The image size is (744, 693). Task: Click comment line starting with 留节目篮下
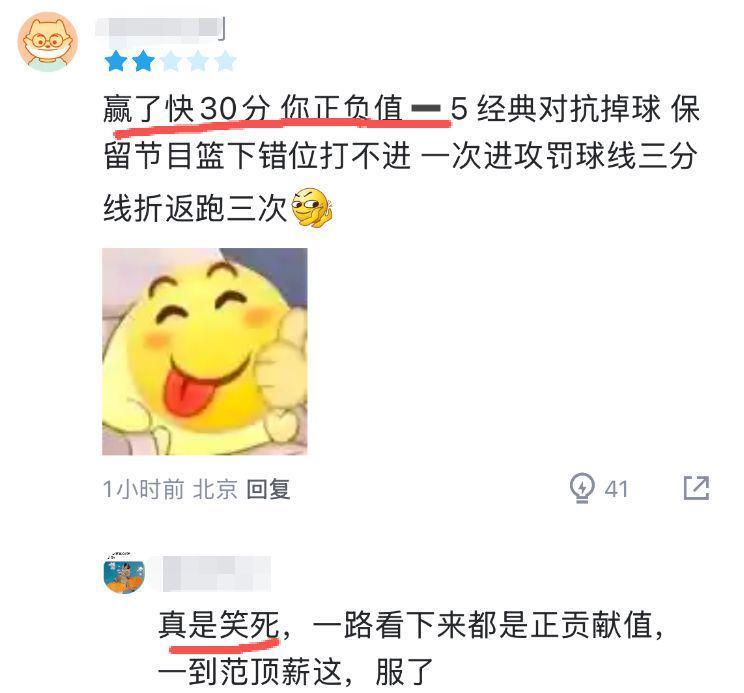click(x=401, y=156)
